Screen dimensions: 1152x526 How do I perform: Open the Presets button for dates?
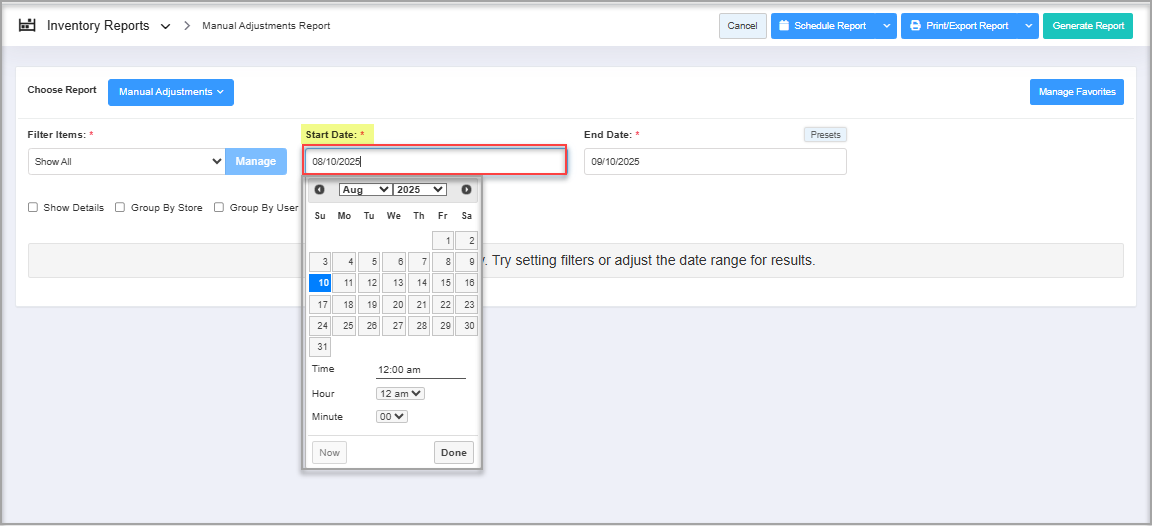coord(825,135)
